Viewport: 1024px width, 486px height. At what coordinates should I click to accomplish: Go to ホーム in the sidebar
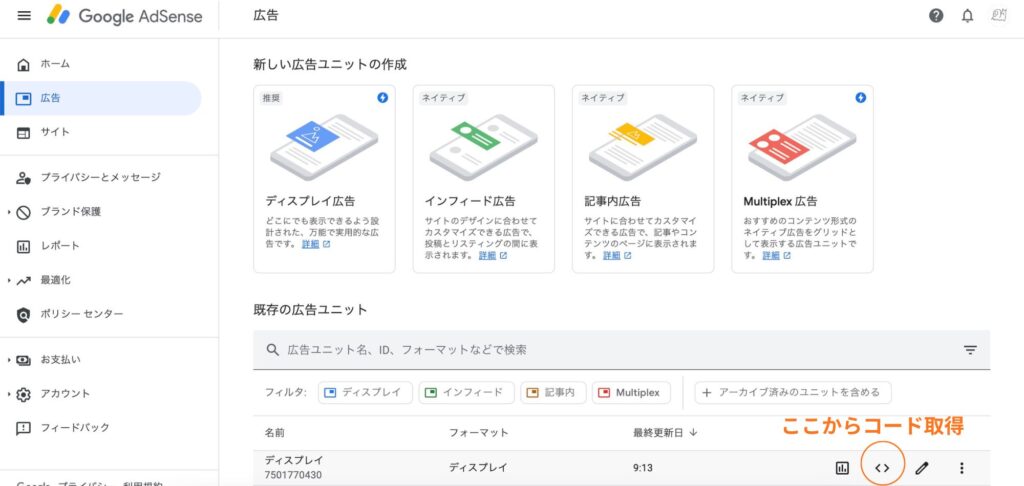[x=55, y=64]
